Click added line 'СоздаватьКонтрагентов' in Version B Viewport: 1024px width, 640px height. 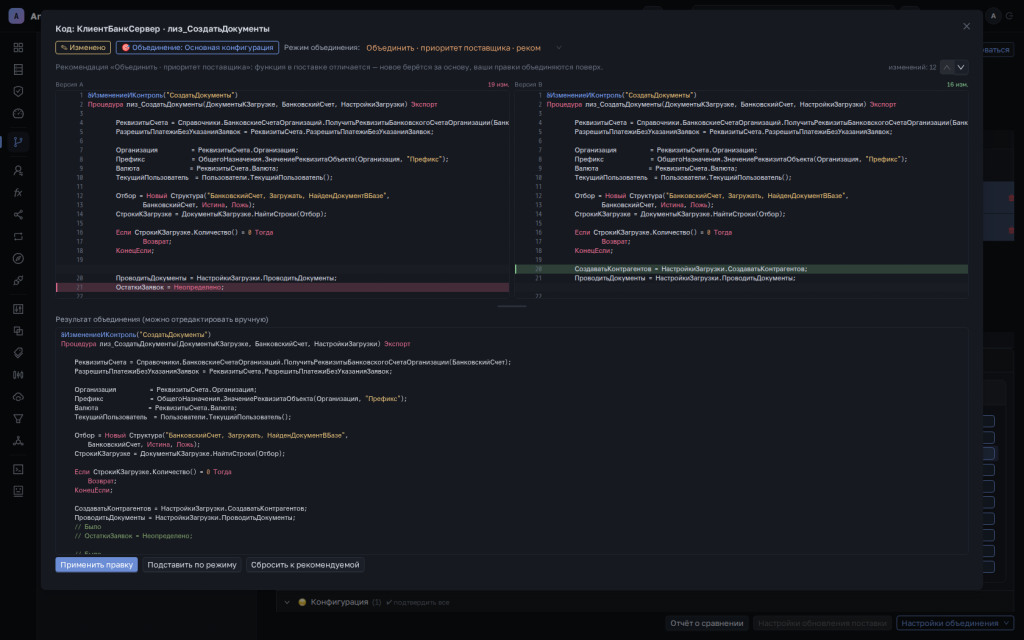pos(741,269)
